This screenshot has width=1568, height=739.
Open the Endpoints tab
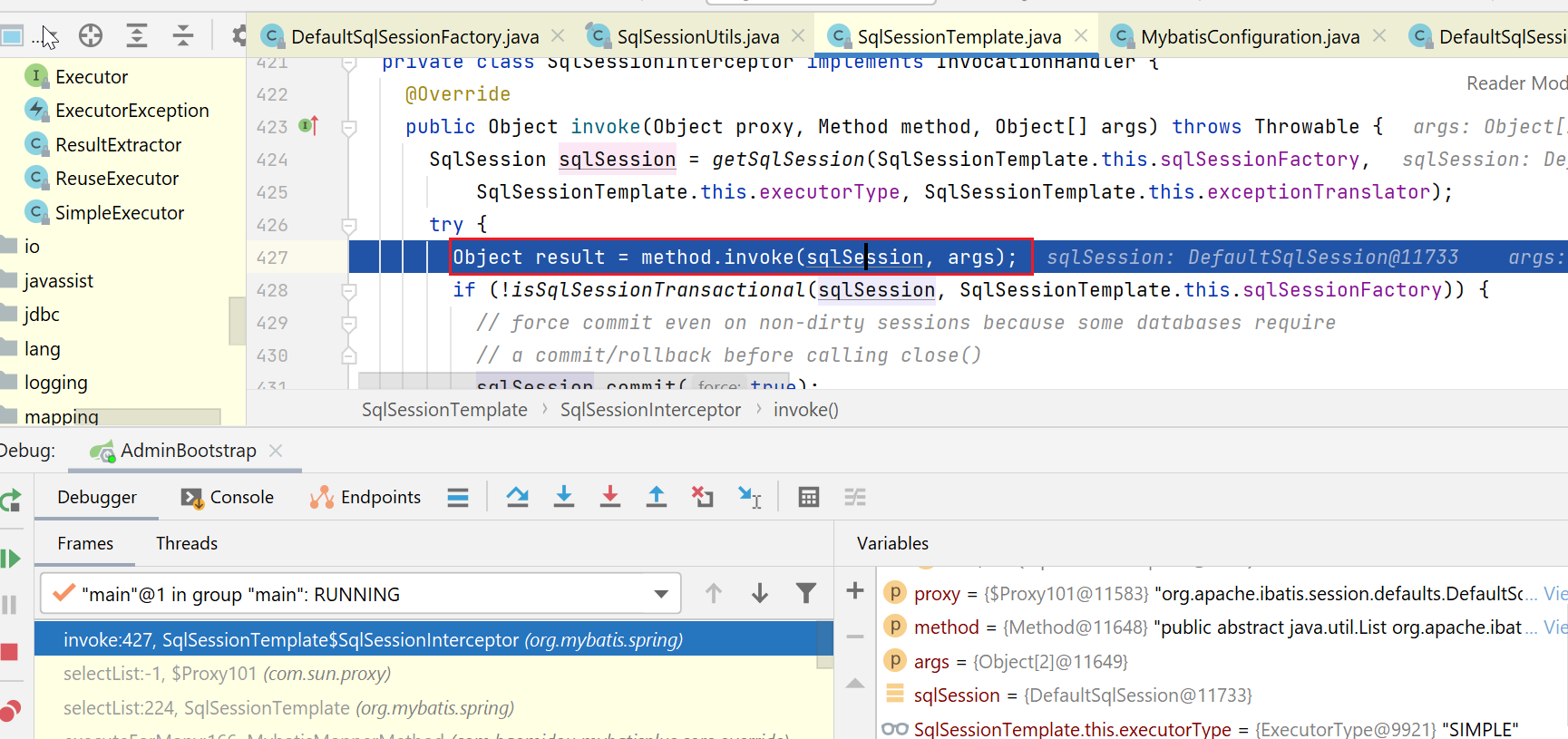(365, 497)
